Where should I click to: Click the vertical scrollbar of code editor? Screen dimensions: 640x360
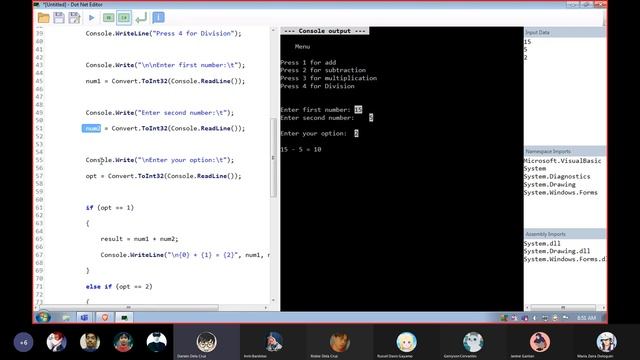tap(273, 157)
